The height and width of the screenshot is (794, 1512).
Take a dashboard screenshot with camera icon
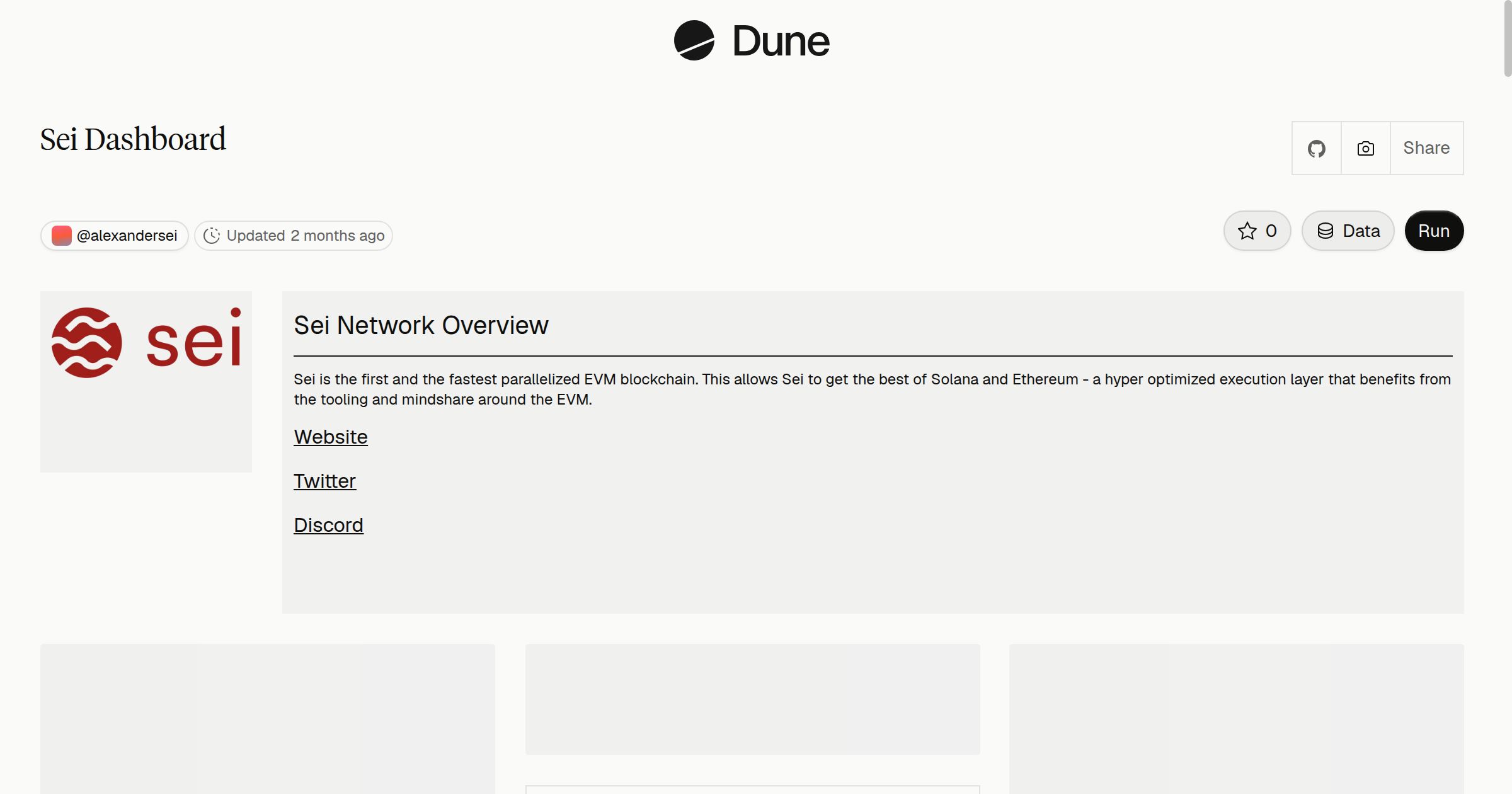point(1365,148)
